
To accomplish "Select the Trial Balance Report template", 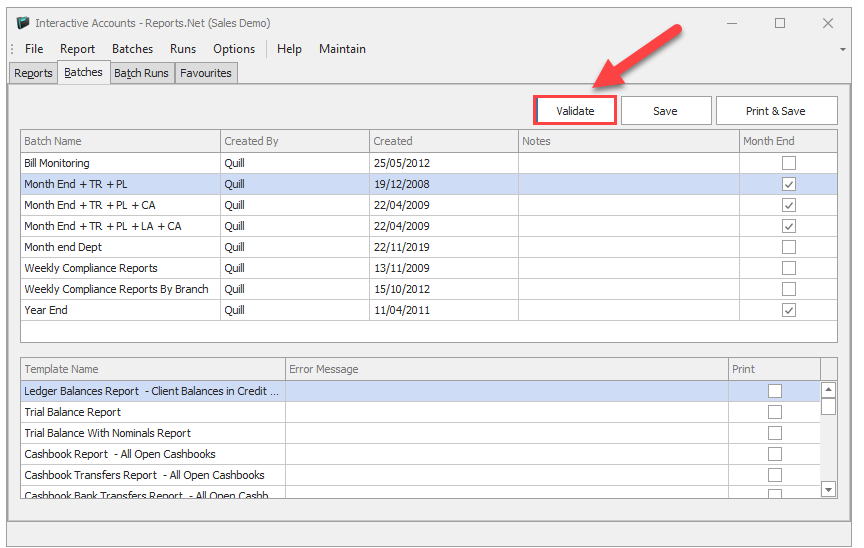I will (x=420, y=412).
